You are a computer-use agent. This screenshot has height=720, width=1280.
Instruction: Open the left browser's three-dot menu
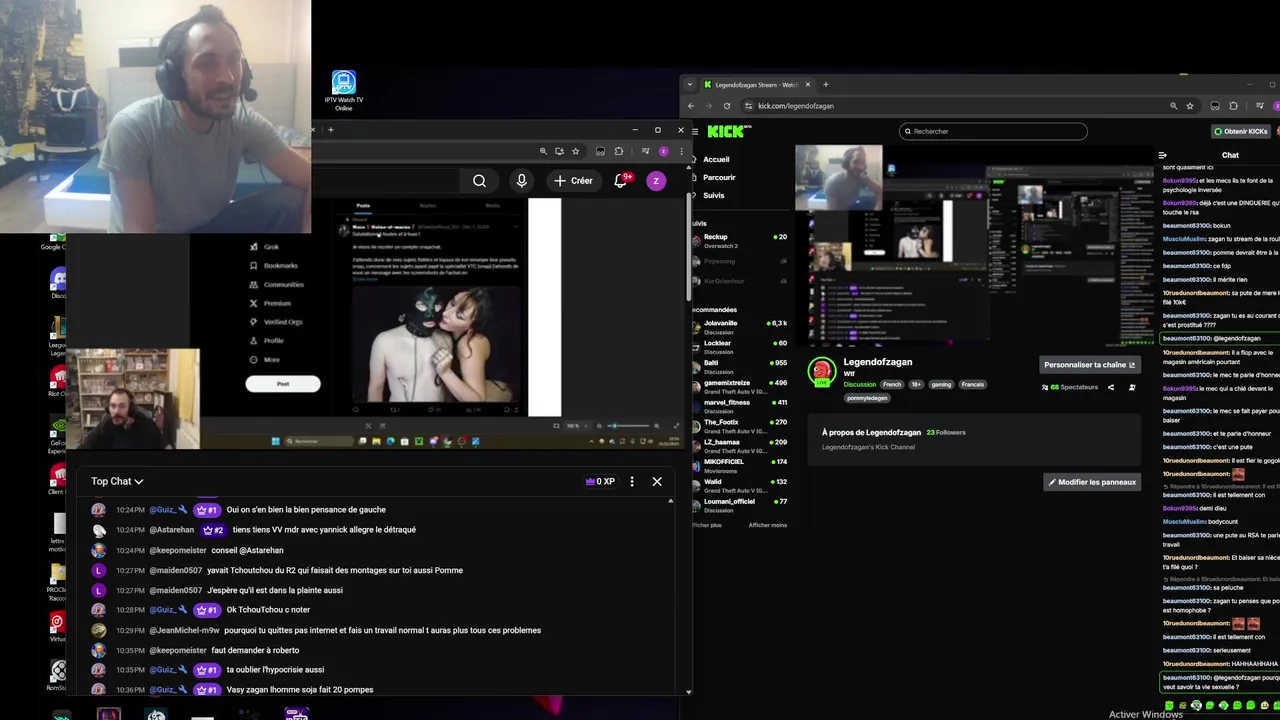click(681, 151)
